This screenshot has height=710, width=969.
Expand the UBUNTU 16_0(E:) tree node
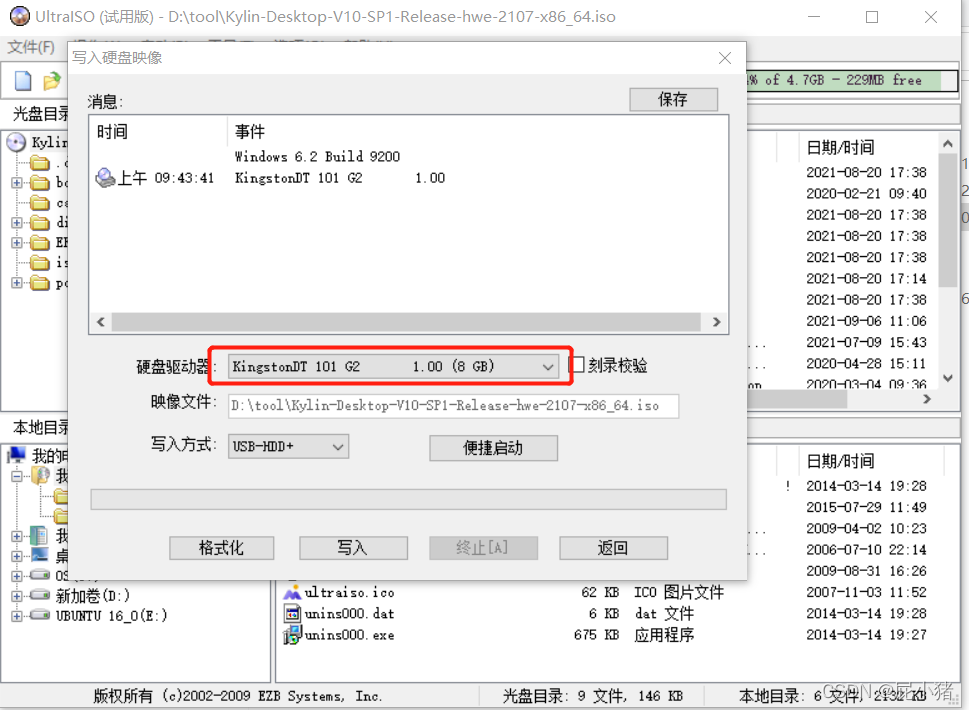17,616
